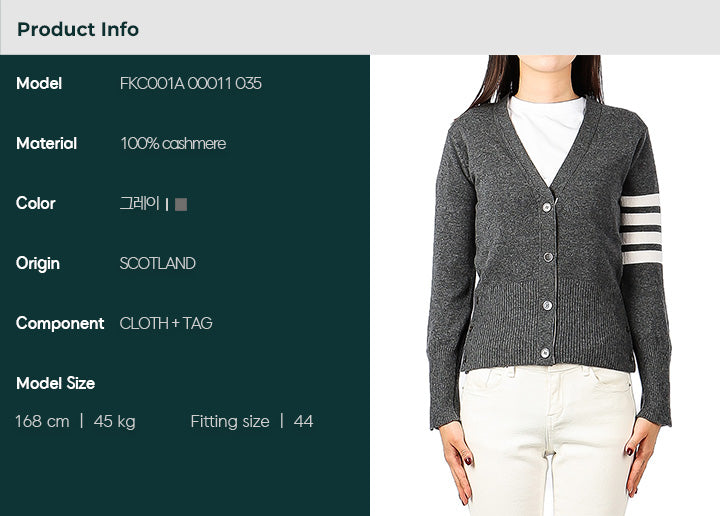
Task: Click the striped armband on the cardigan sleeve
Action: click(641, 229)
